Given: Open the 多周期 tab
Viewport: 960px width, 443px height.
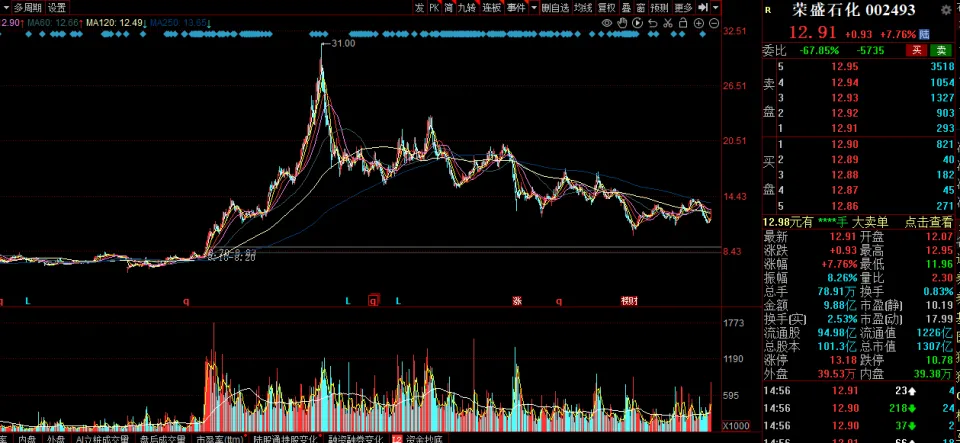Looking at the screenshot, I should tap(28, 7).
